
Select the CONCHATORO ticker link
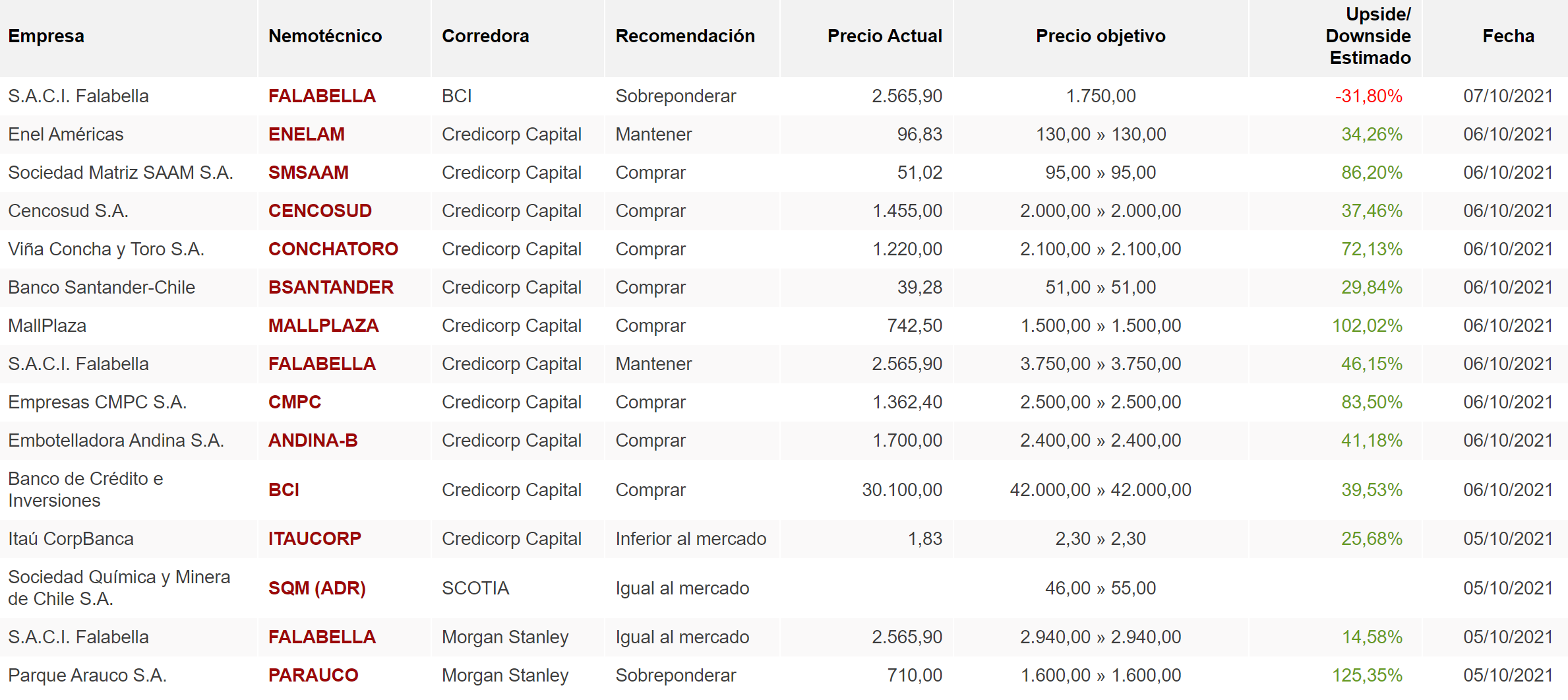333,249
